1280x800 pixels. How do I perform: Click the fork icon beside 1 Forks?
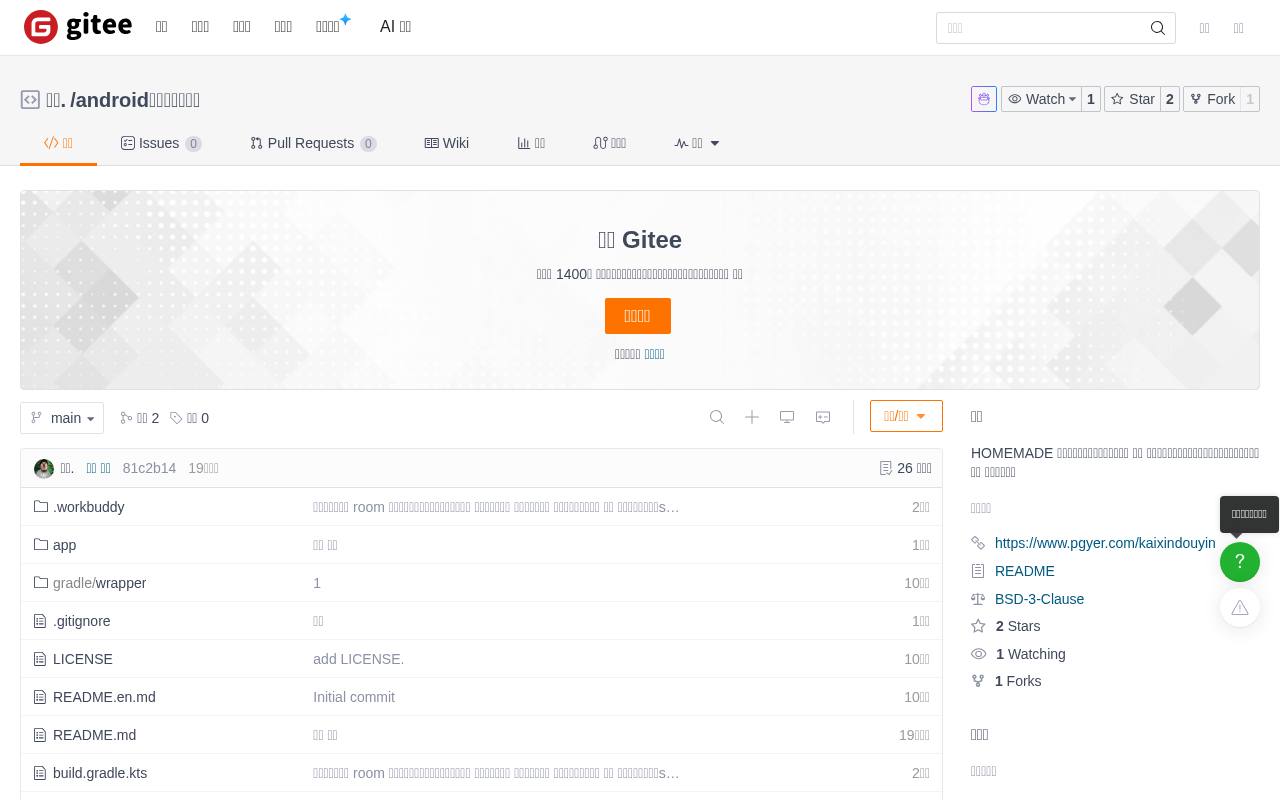[978, 681]
